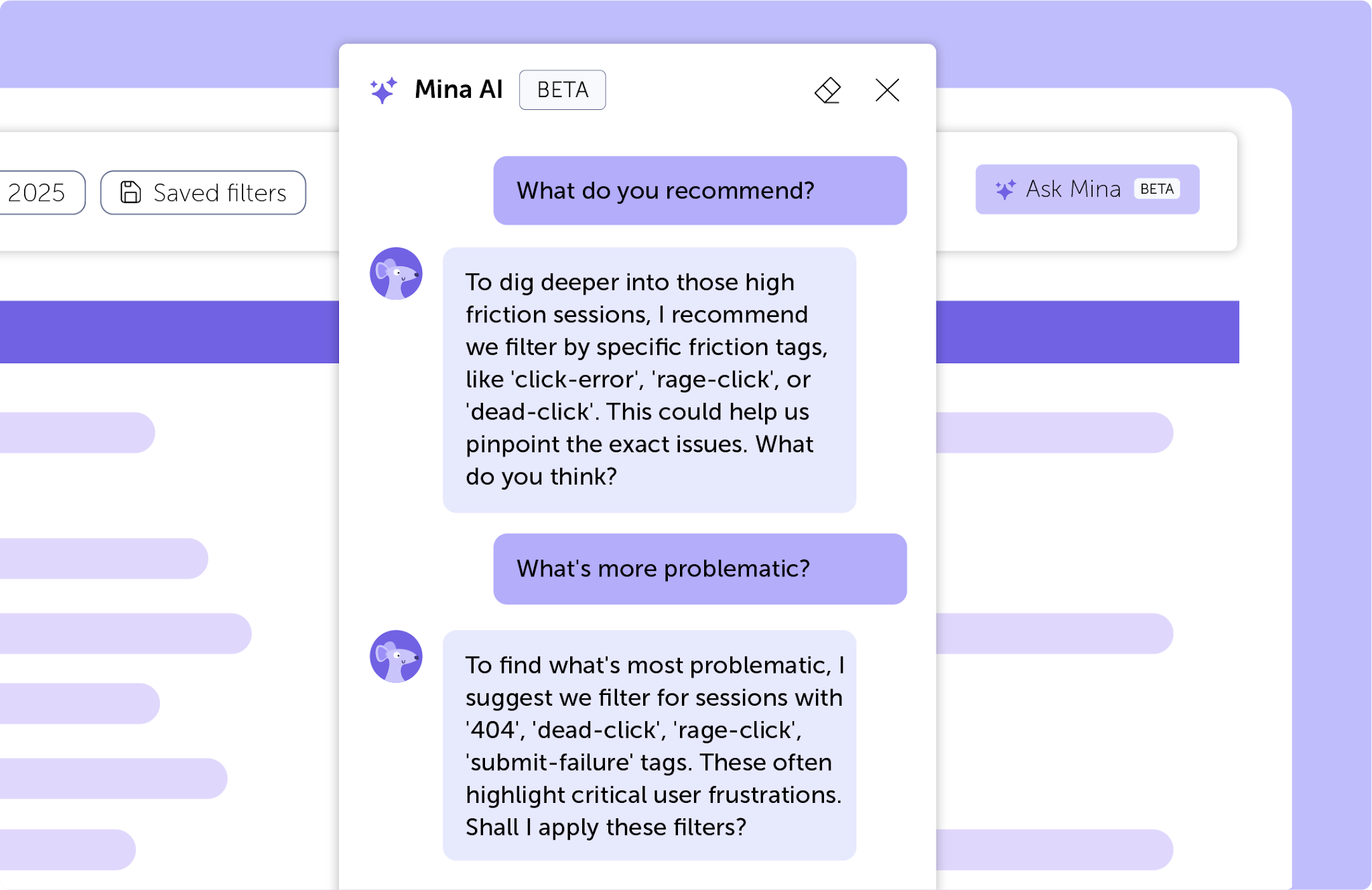Close the Mina AI chat panel
This screenshot has height=890, width=1372.
tap(887, 90)
